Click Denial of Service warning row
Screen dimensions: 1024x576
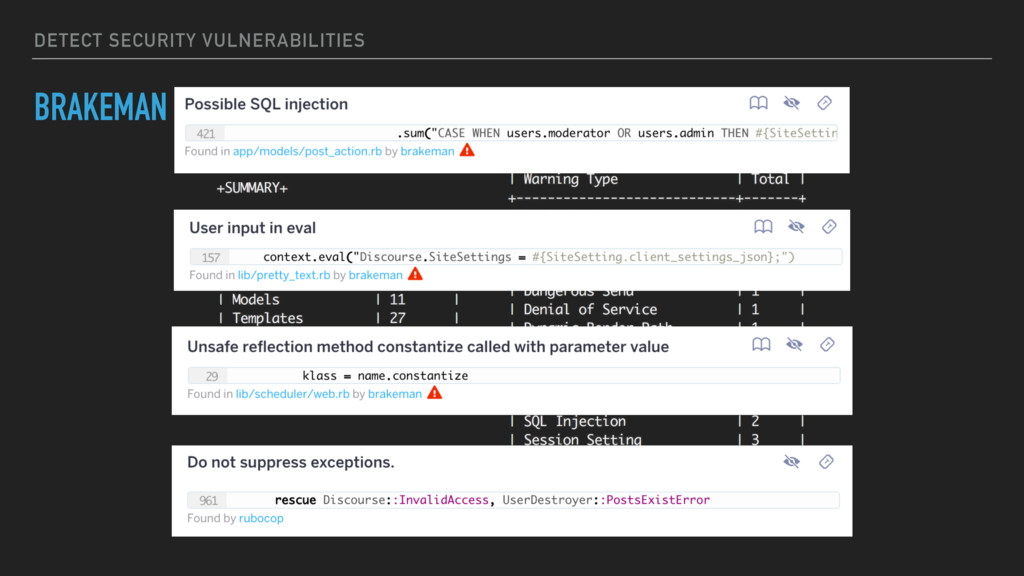pyautogui.click(x=656, y=310)
